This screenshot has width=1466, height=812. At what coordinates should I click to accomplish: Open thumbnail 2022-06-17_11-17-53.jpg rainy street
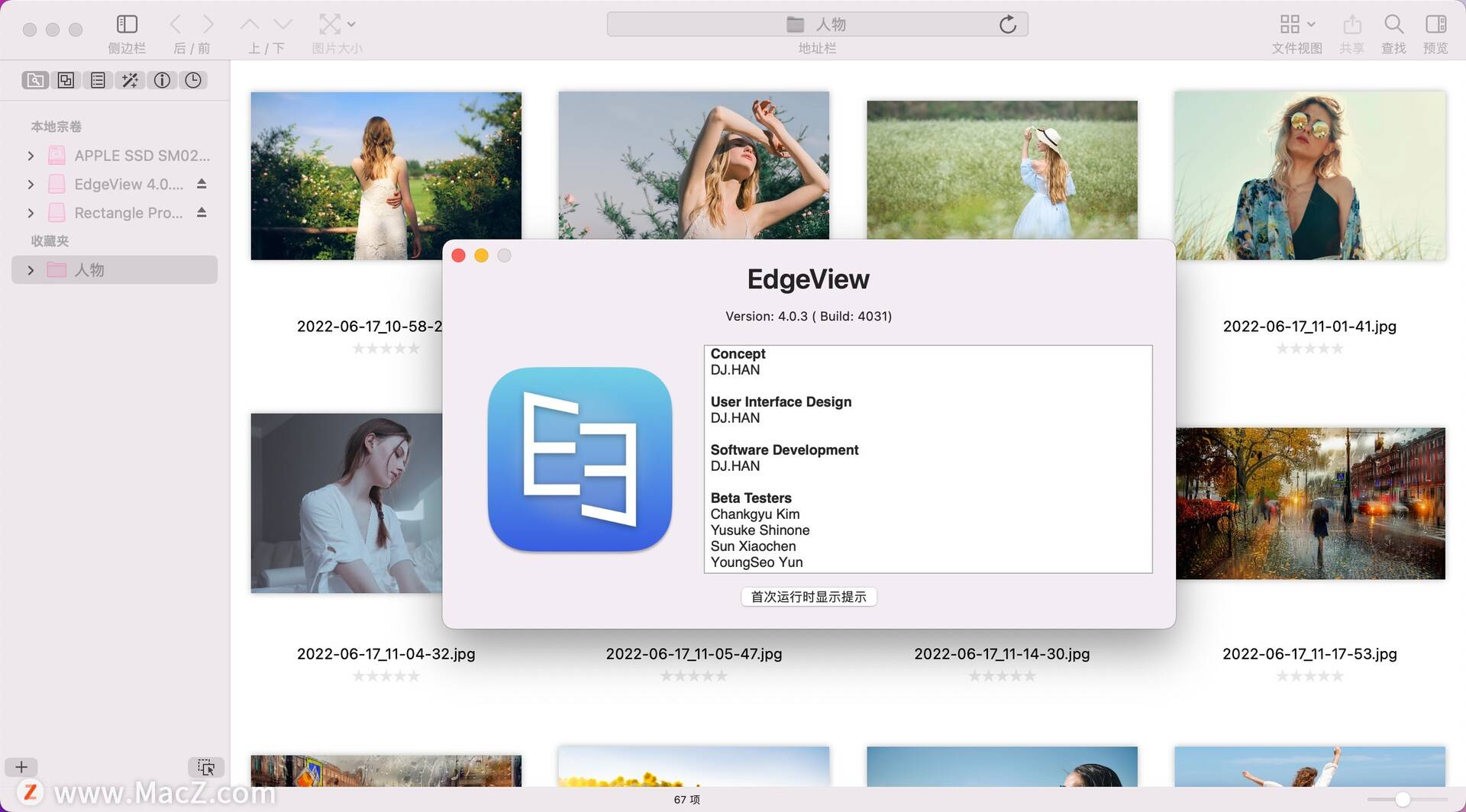click(1310, 503)
